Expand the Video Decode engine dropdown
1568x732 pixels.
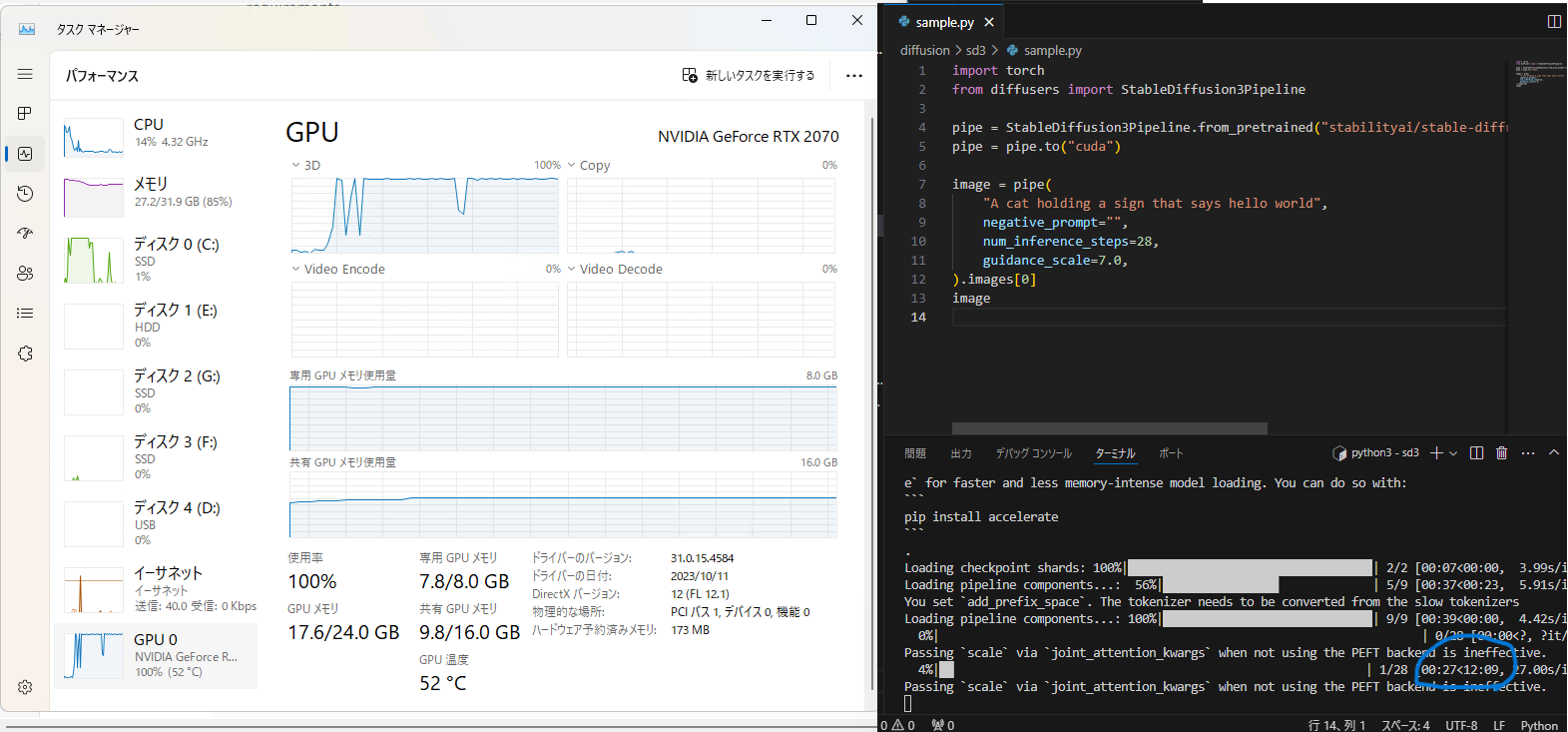pos(571,269)
